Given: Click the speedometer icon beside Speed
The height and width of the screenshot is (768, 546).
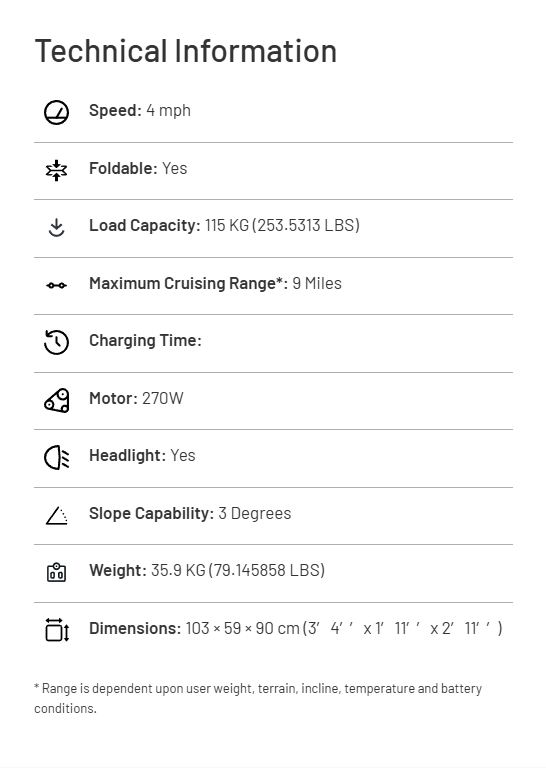Looking at the screenshot, I should point(56,112).
